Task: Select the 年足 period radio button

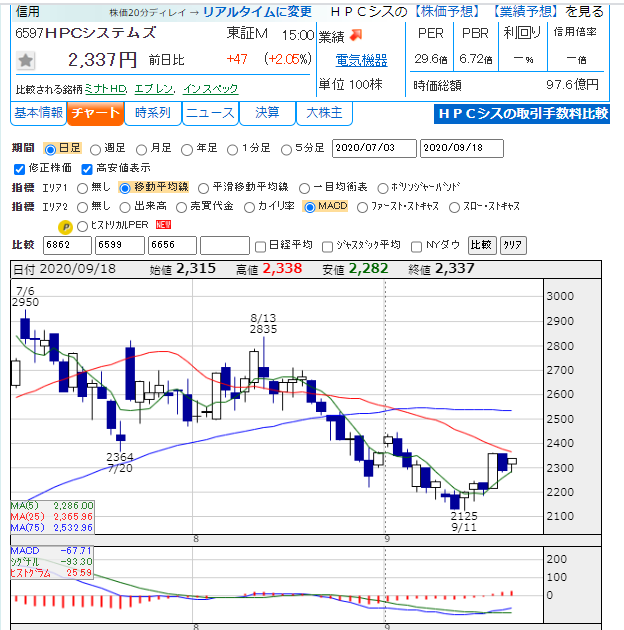Action: (187, 150)
